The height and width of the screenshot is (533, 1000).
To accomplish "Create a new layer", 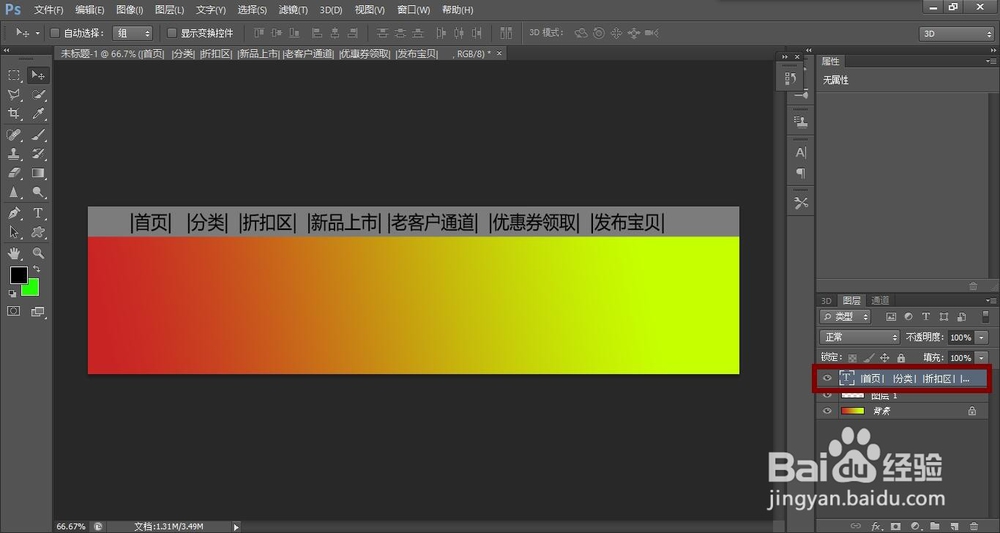I will tap(954, 526).
